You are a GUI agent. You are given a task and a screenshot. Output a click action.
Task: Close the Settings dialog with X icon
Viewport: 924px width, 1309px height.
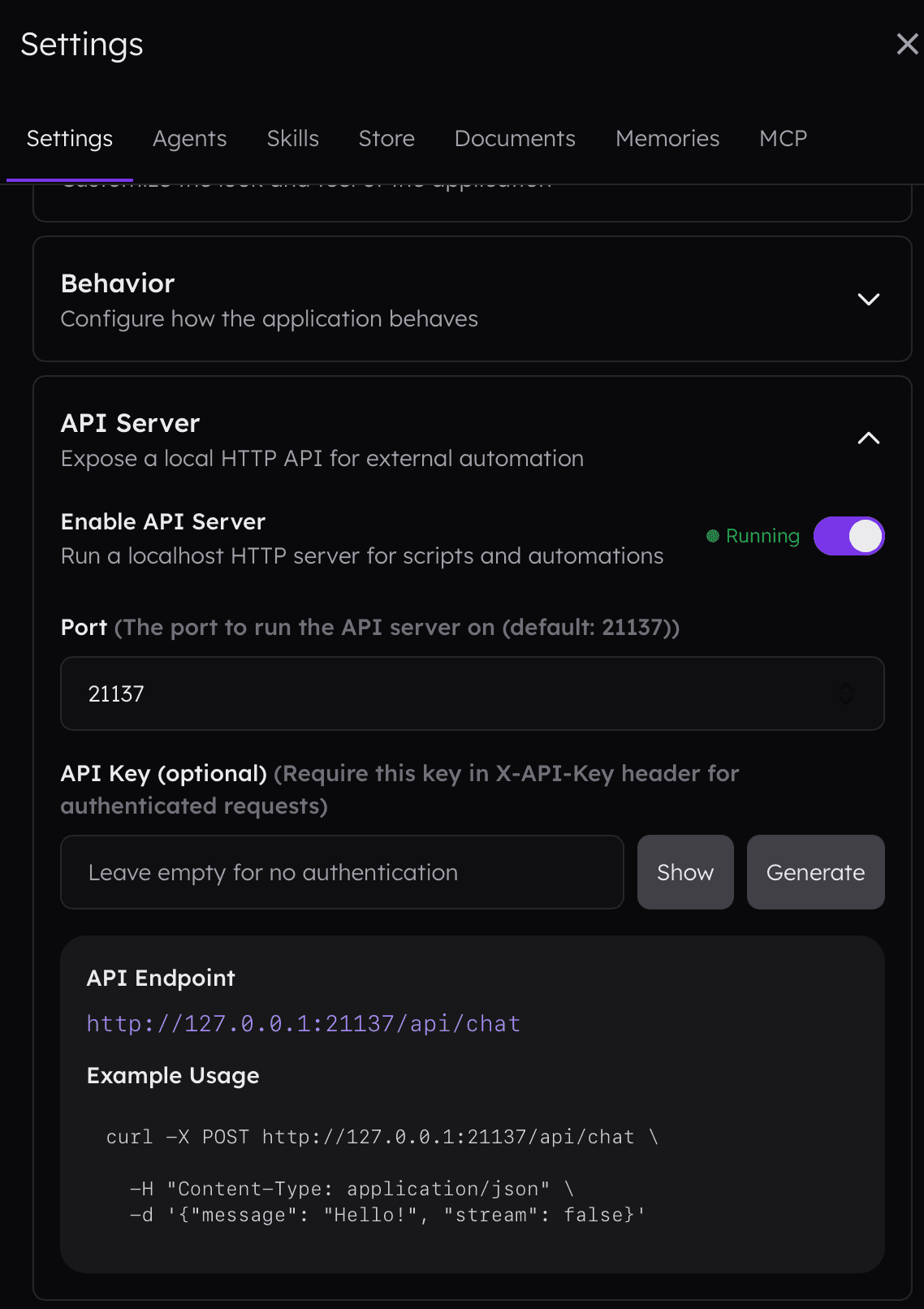click(x=907, y=44)
